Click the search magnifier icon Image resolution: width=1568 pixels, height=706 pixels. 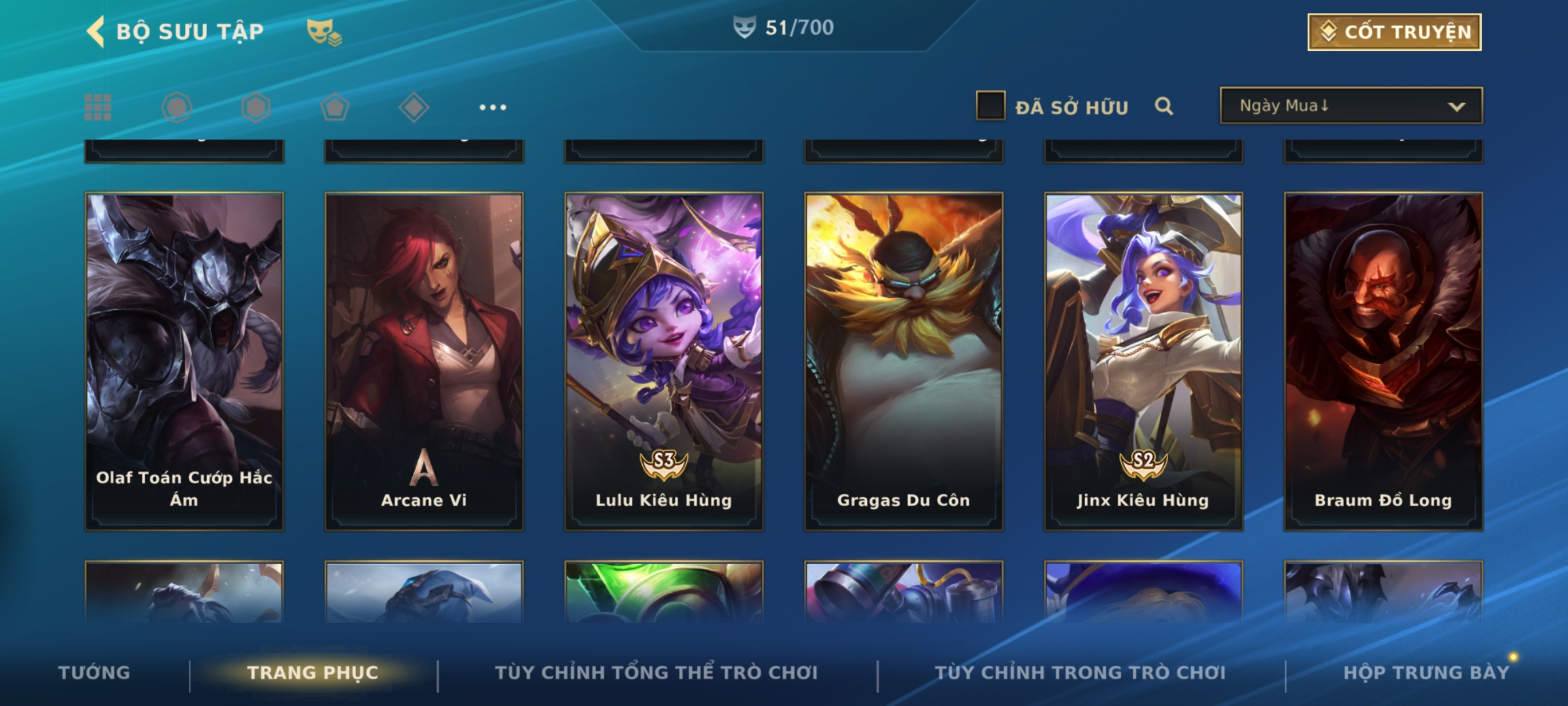coord(1164,106)
